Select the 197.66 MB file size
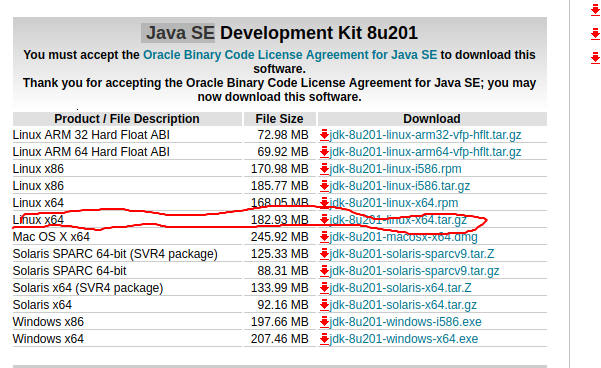601x368 pixels. pos(280,322)
